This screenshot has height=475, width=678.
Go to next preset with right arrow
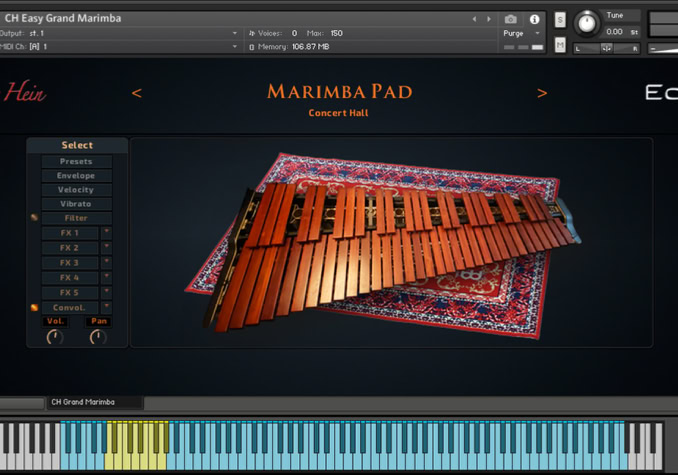542,93
